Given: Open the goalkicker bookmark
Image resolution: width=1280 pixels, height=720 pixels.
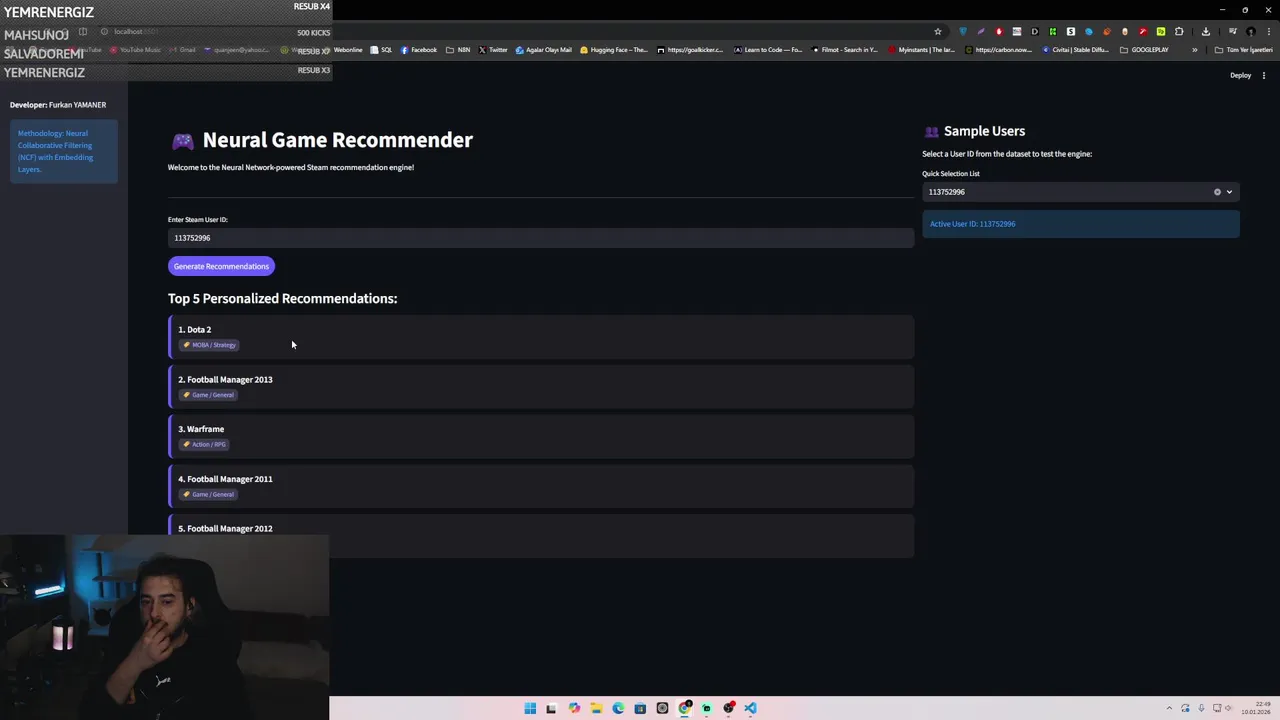Looking at the screenshot, I should pos(690,50).
